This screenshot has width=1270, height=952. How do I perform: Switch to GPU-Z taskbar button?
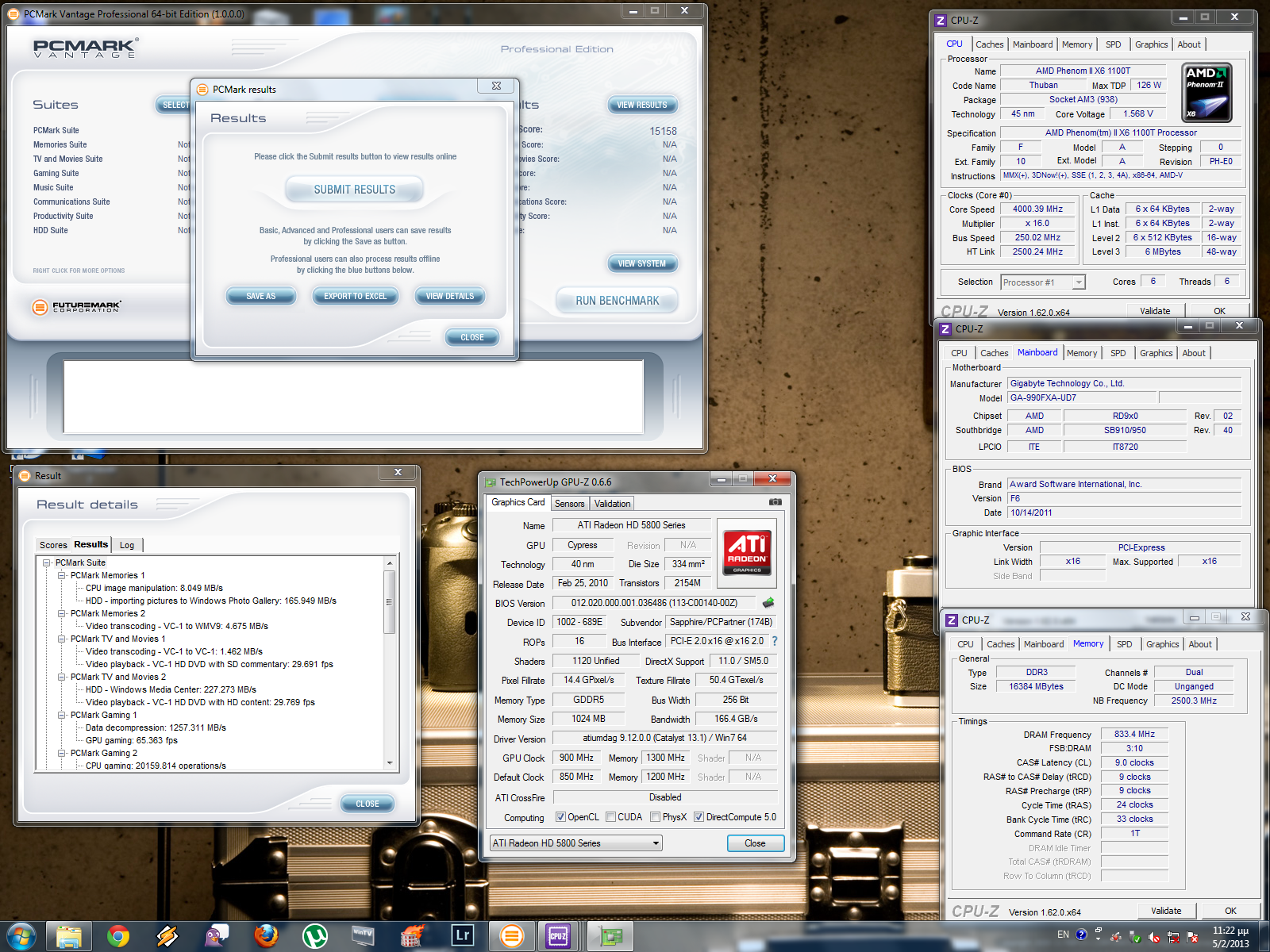click(610, 937)
